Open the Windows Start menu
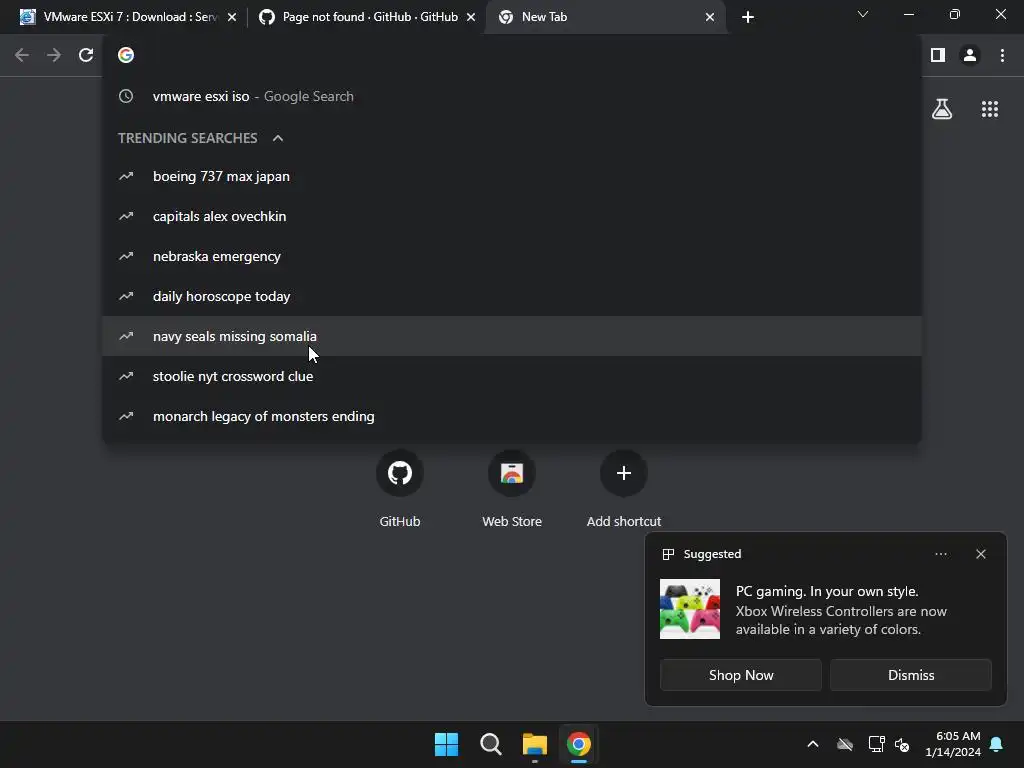Screen dimensions: 1024x768 tap(447, 744)
